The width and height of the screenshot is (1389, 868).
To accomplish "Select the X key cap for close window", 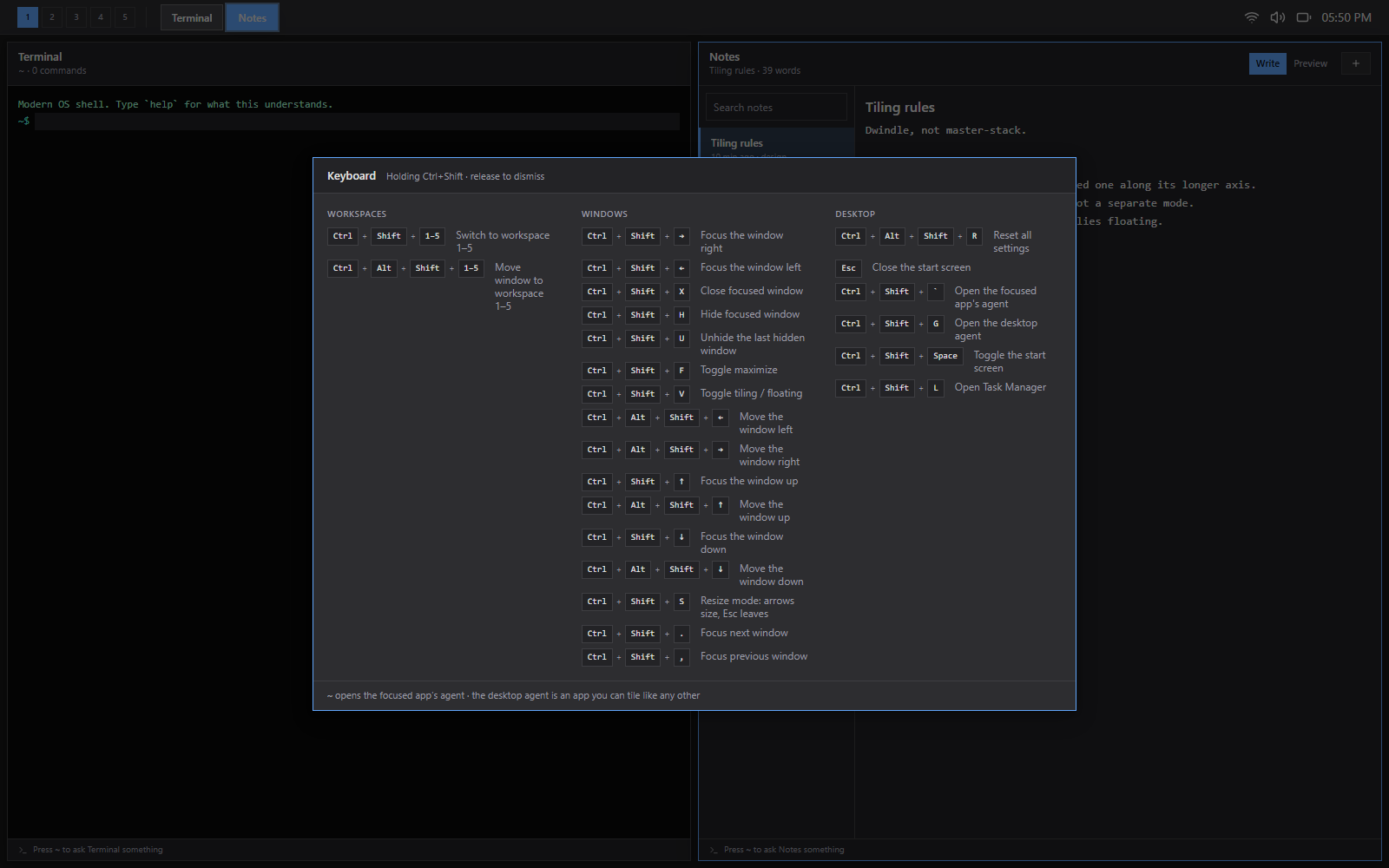I will click(x=681, y=292).
